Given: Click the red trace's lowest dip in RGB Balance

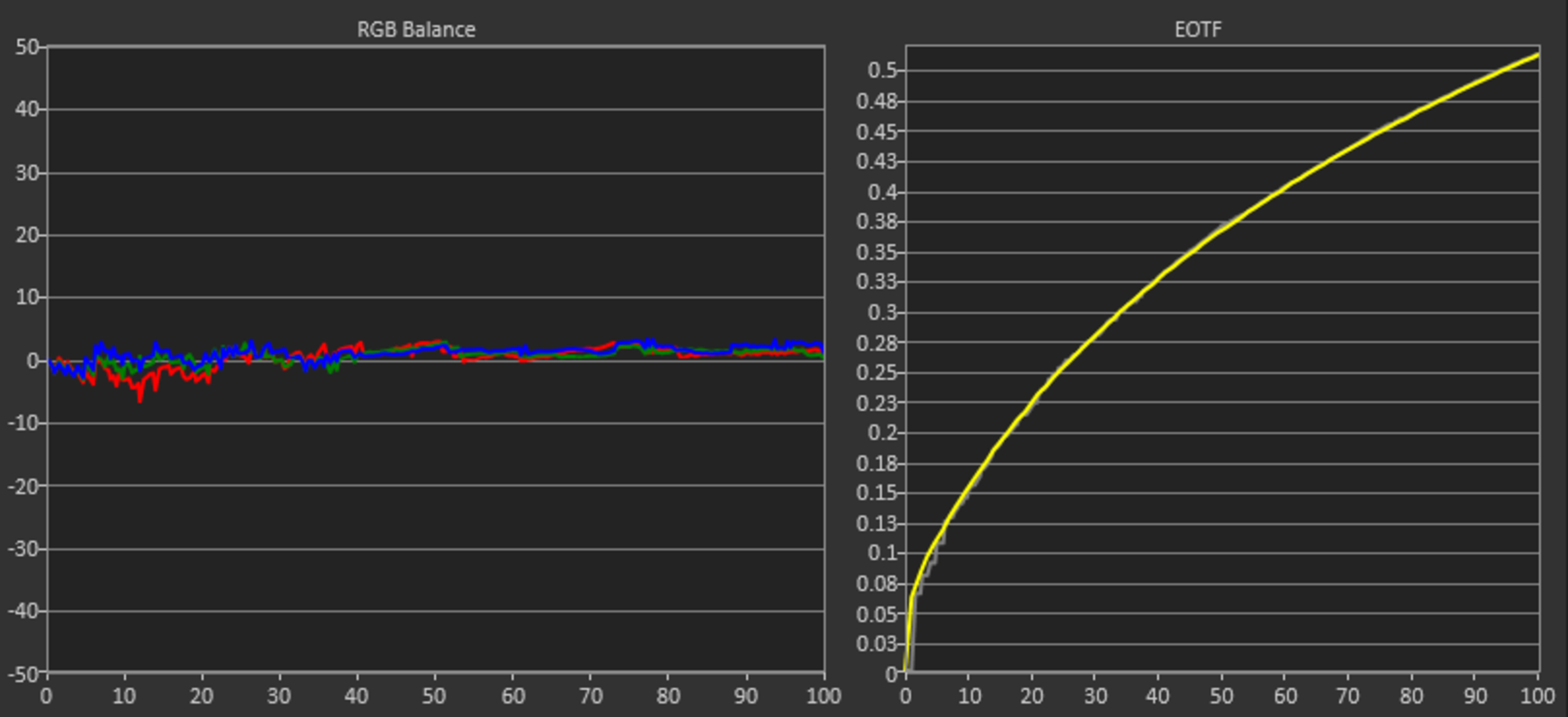Looking at the screenshot, I should [x=140, y=399].
